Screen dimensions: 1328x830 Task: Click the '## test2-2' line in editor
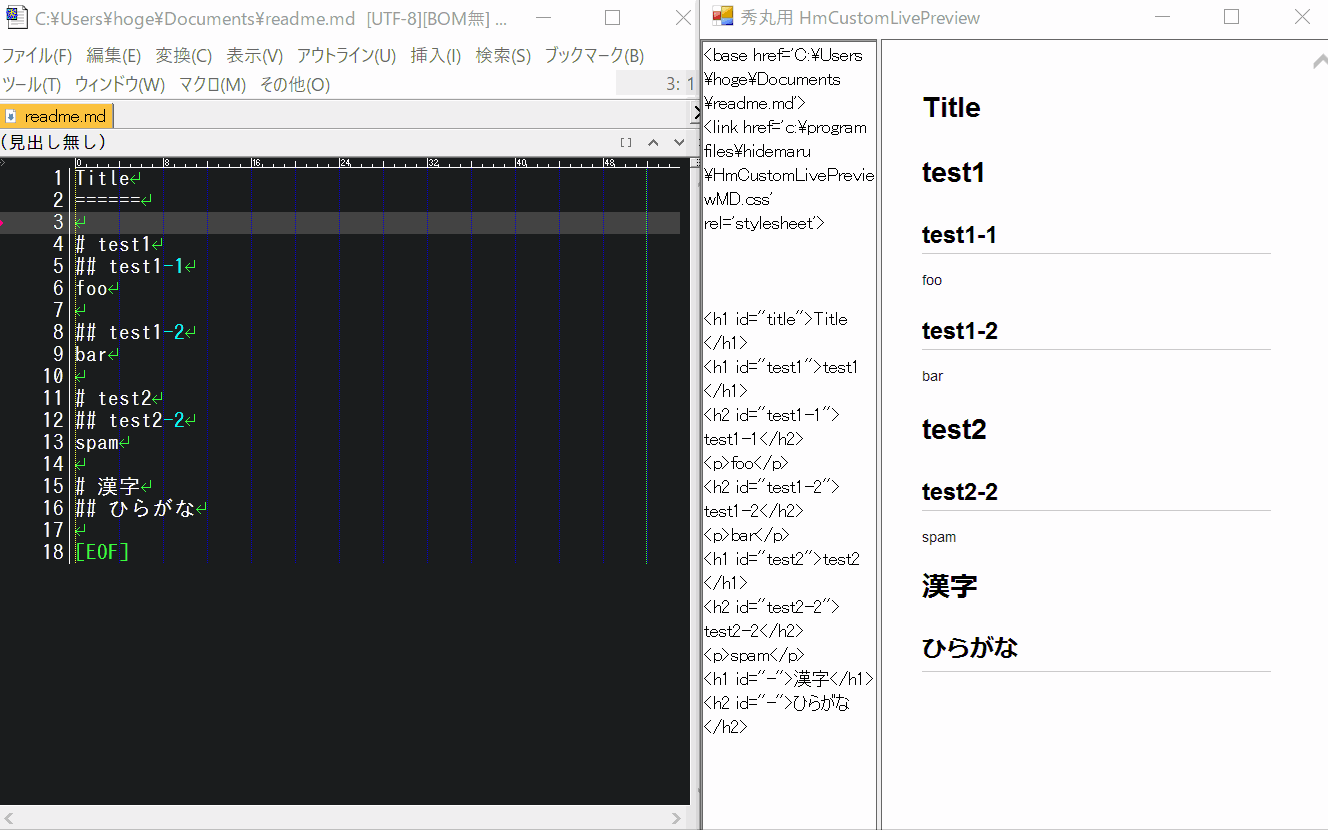click(130, 421)
